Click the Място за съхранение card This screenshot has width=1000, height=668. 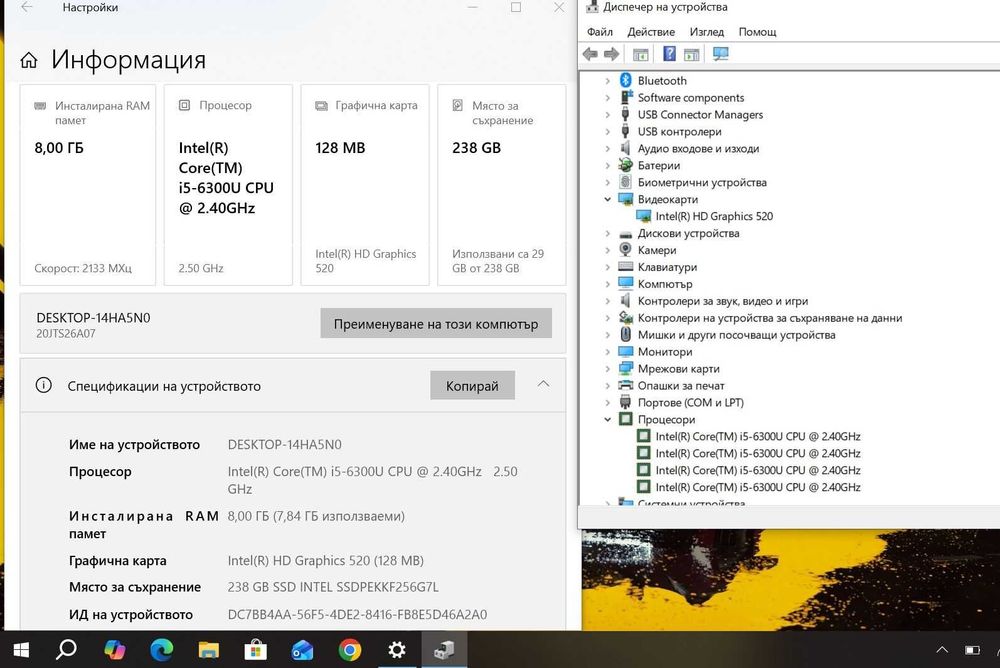[502, 185]
